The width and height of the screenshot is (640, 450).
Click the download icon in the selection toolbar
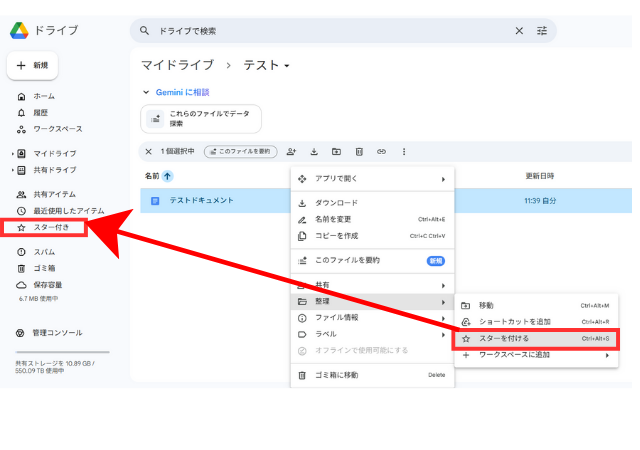click(314, 152)
